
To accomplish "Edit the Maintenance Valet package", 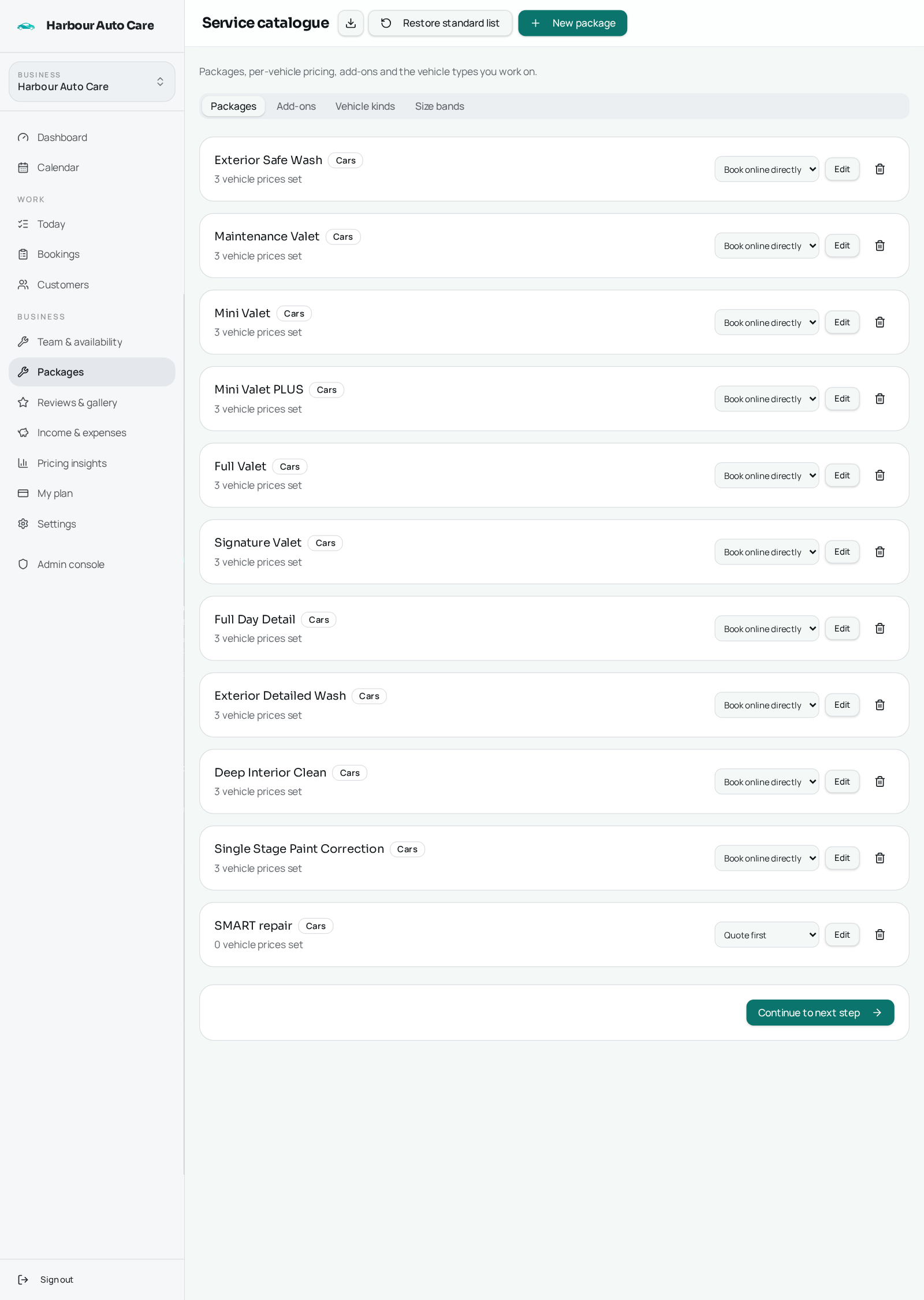I will pos(842,246).
